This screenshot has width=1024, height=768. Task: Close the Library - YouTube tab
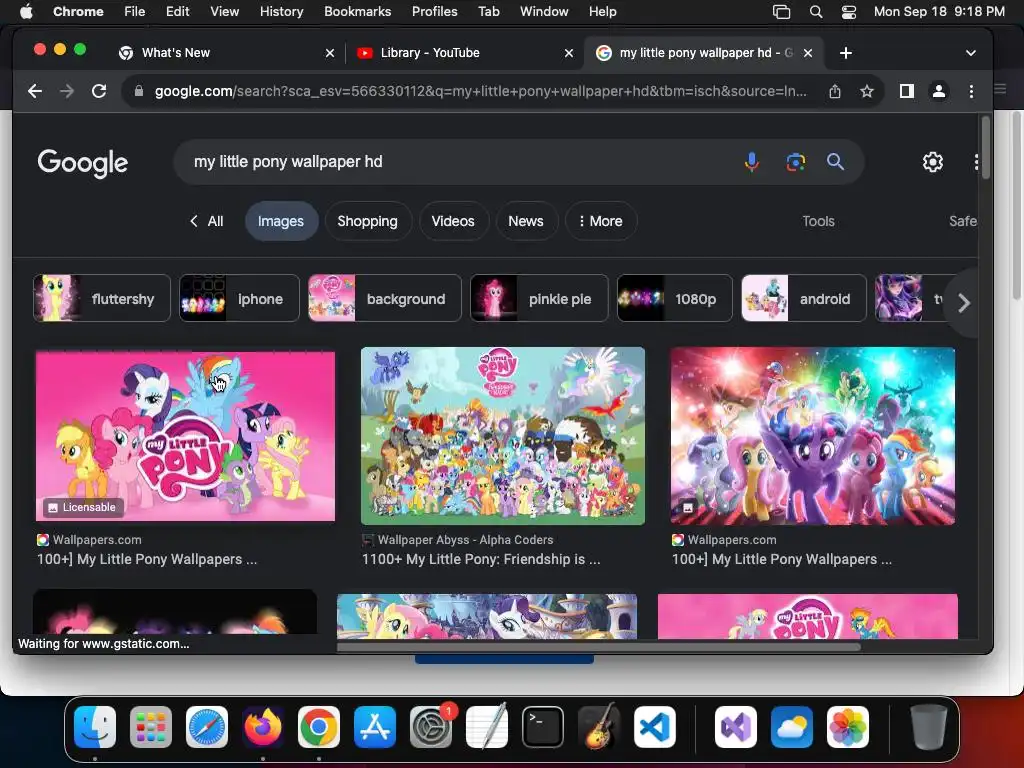(569, 53)
